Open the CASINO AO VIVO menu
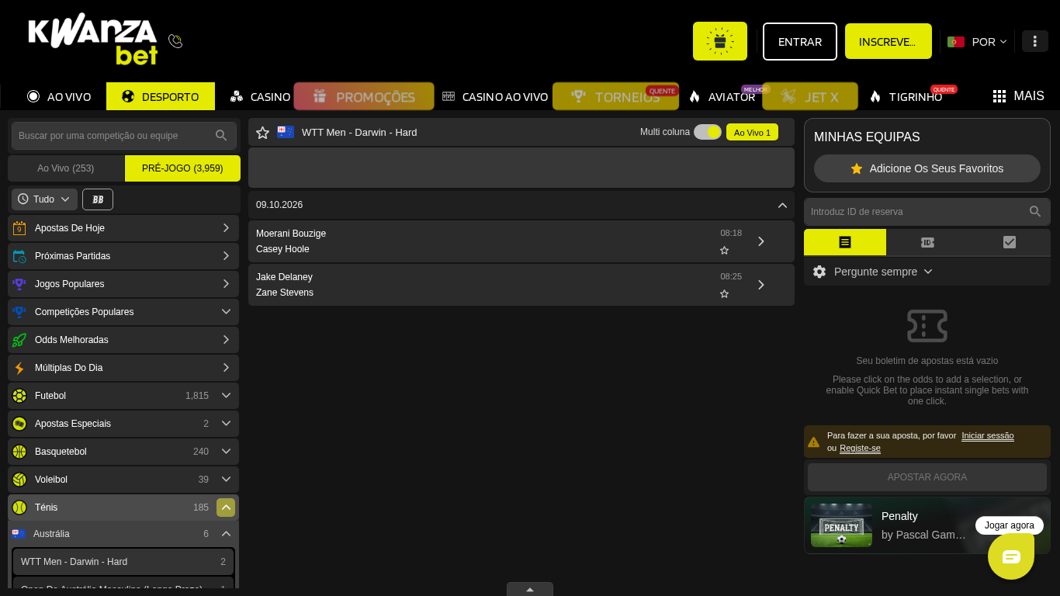 495,97
